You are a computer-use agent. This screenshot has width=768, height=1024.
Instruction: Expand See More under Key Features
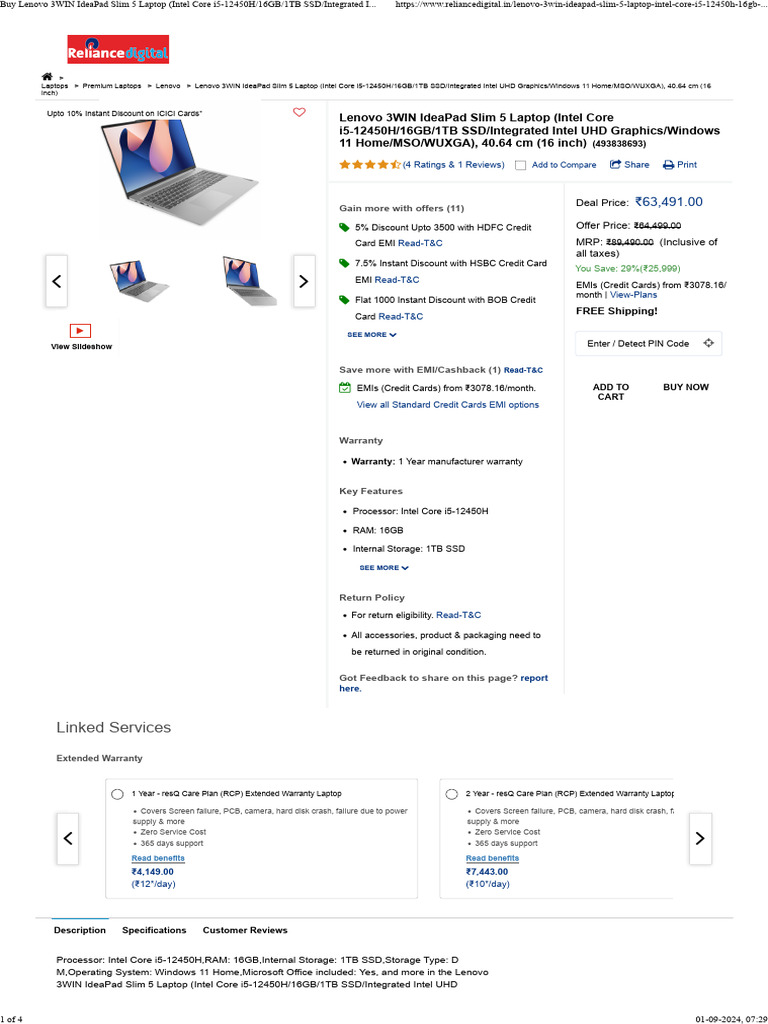pyautogui.click(x=384, y=568)
